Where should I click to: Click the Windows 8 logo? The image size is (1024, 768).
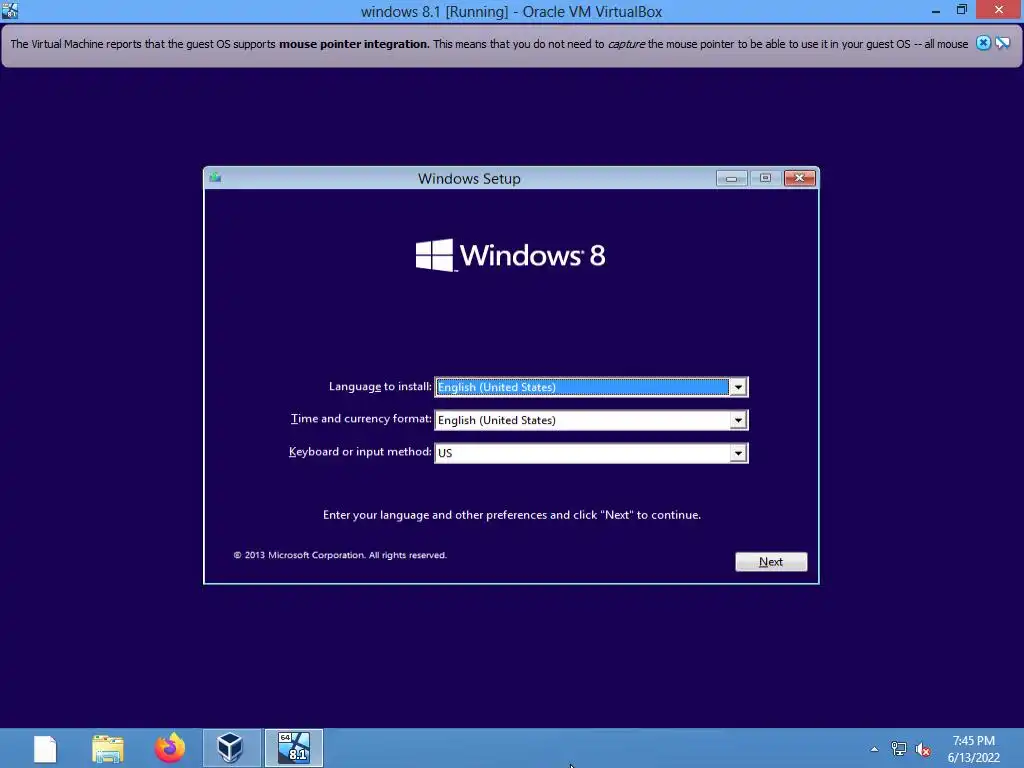click(511, 255)
